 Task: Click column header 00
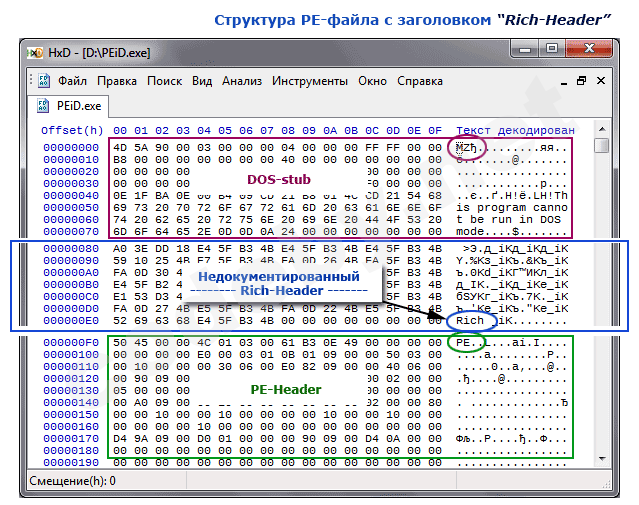coord(120,130)
